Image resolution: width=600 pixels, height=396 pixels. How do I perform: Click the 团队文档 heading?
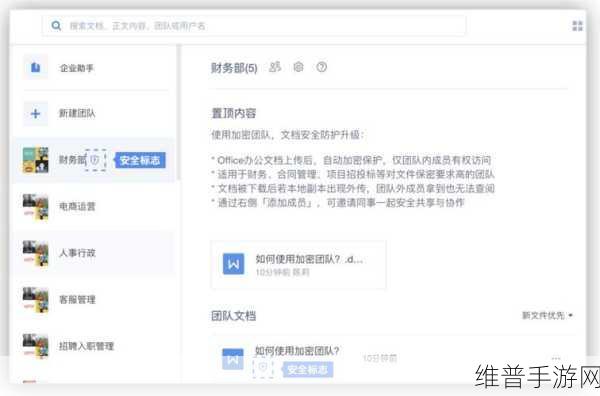(x=234, y=316)
